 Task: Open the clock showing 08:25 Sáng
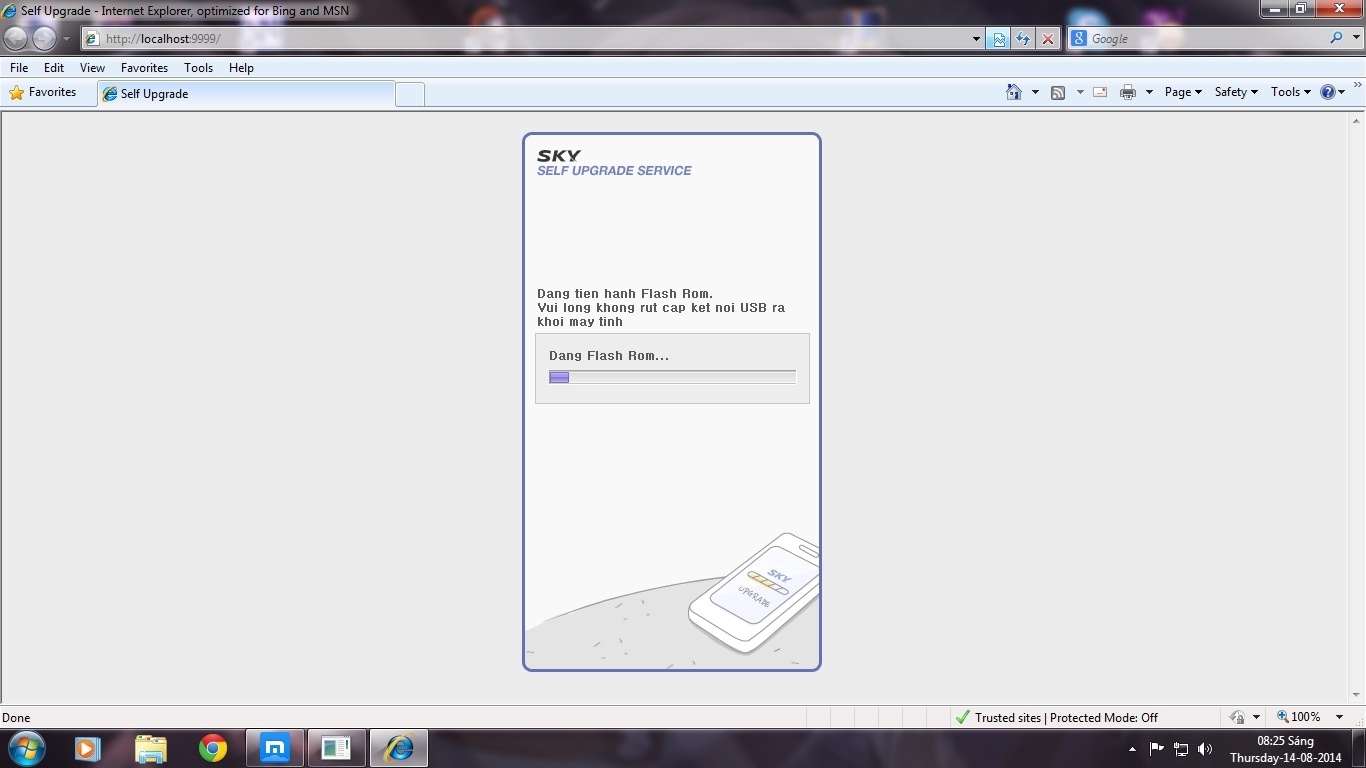click(1285, 749)
